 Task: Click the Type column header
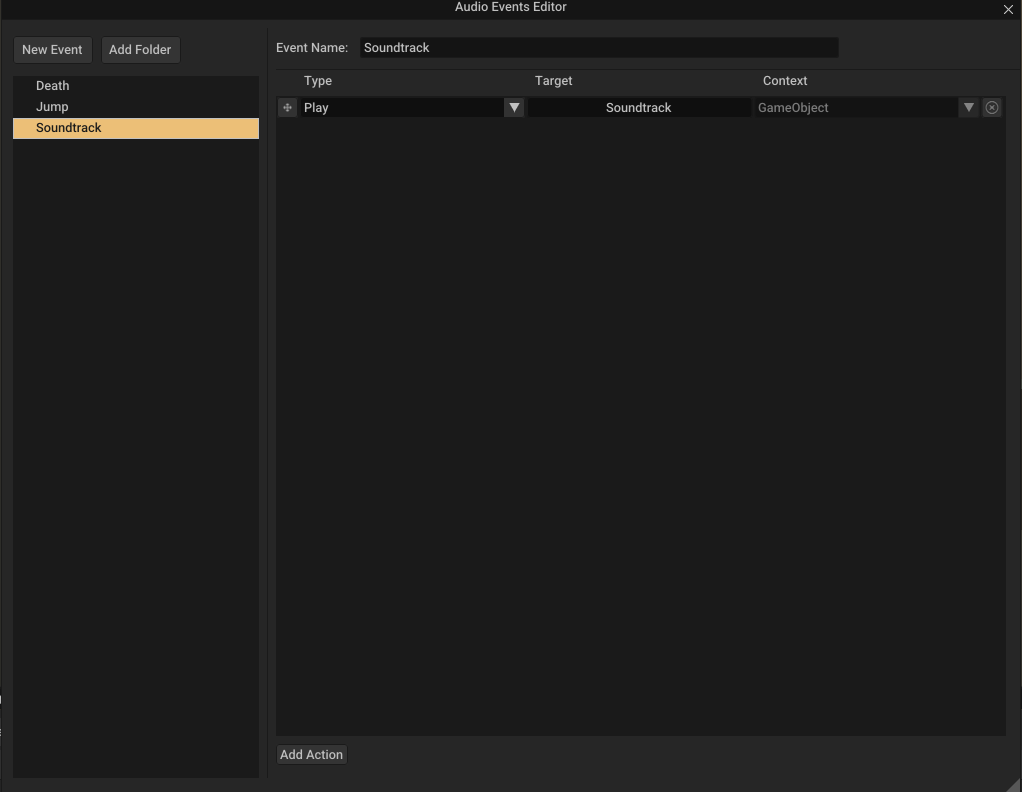318,81
